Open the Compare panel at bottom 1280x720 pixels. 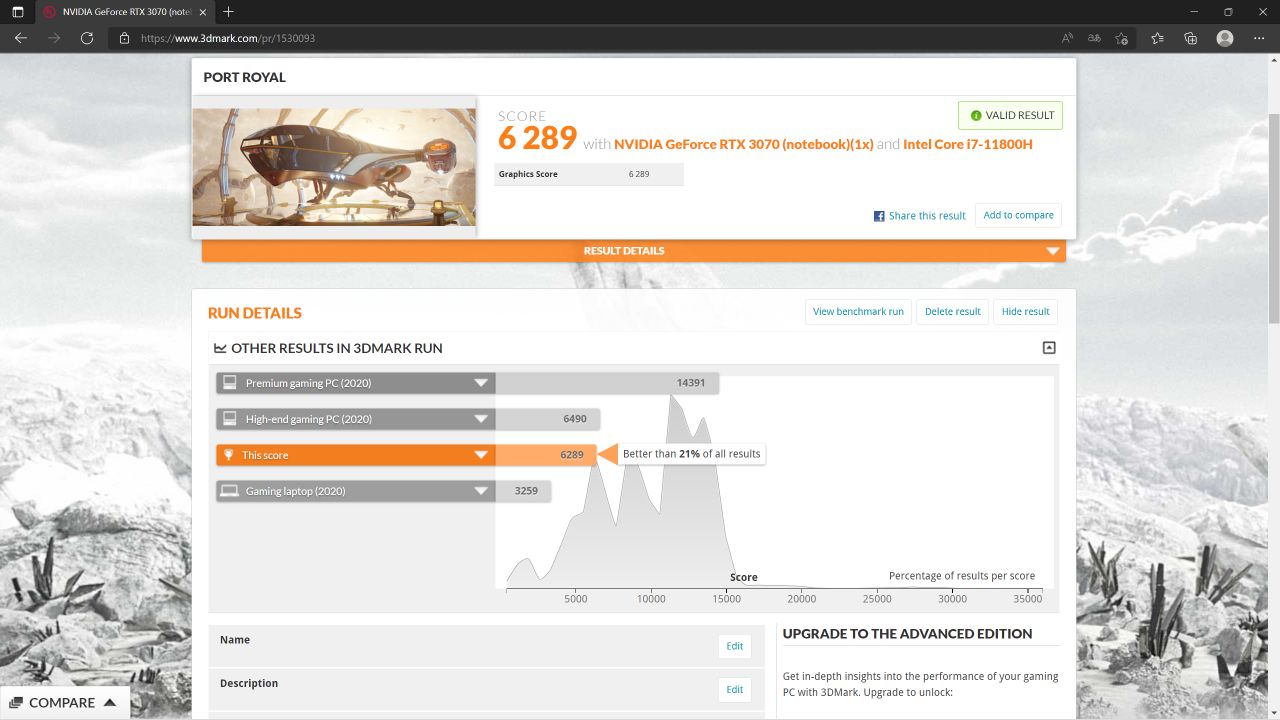(x=65, y=702)
